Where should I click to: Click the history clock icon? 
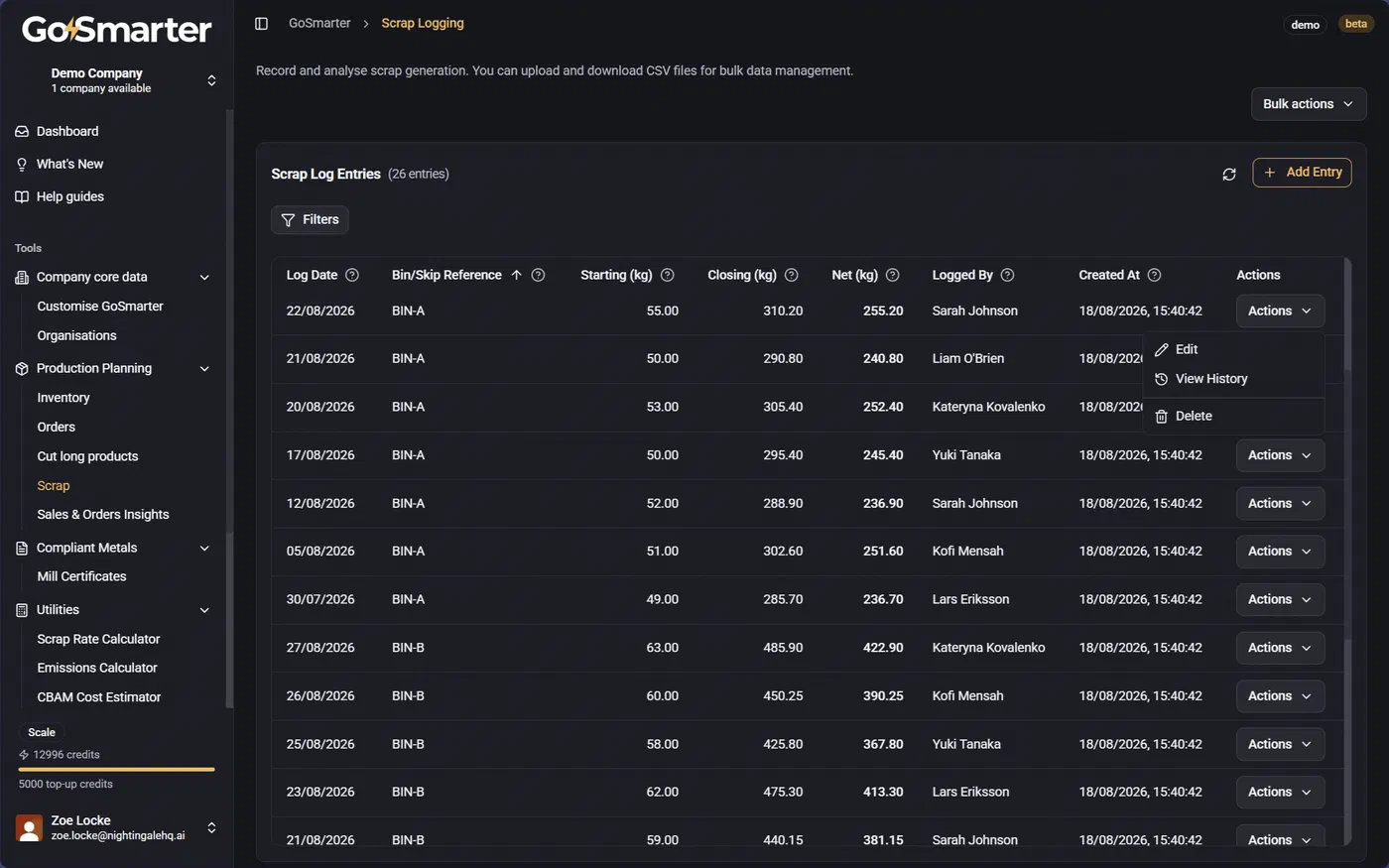[x=1162, y=379]
